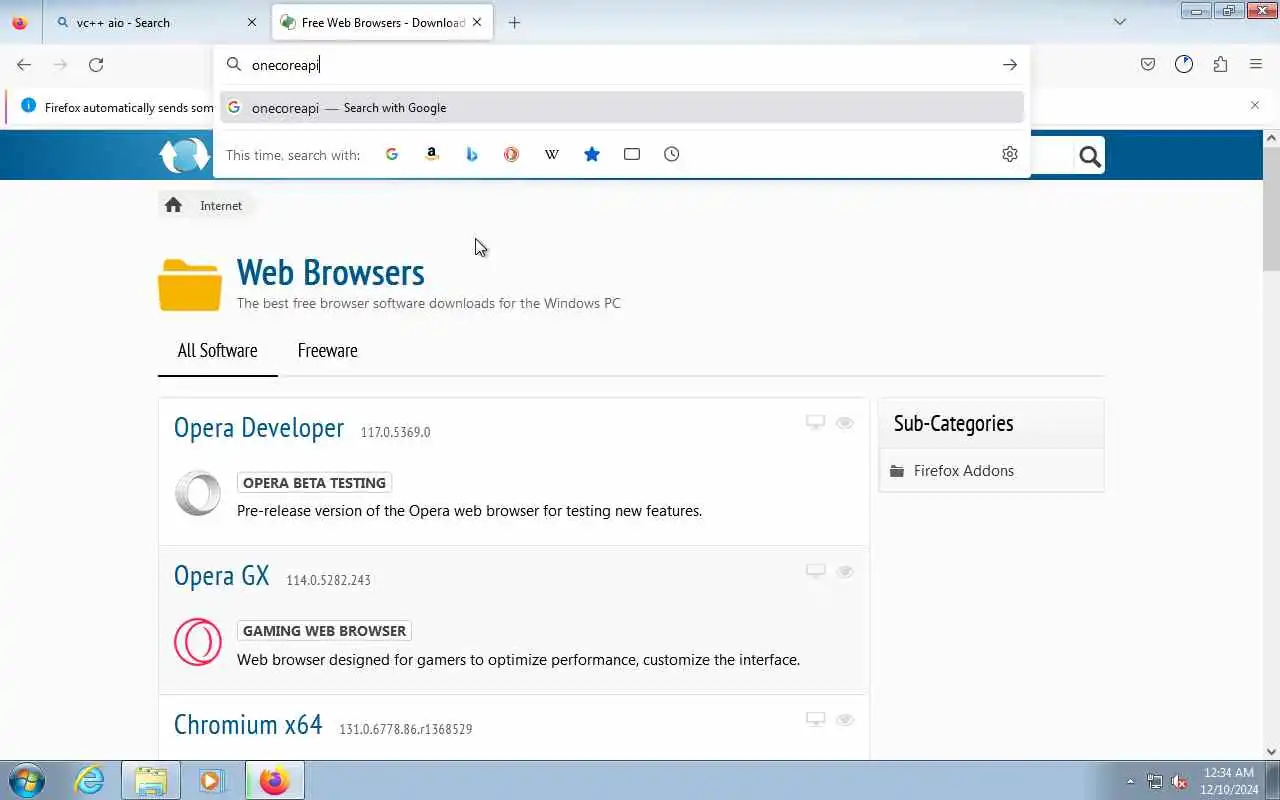Search history using the clock icon
Viewport: 1280px width, 800px height.
tap(672, 154)
